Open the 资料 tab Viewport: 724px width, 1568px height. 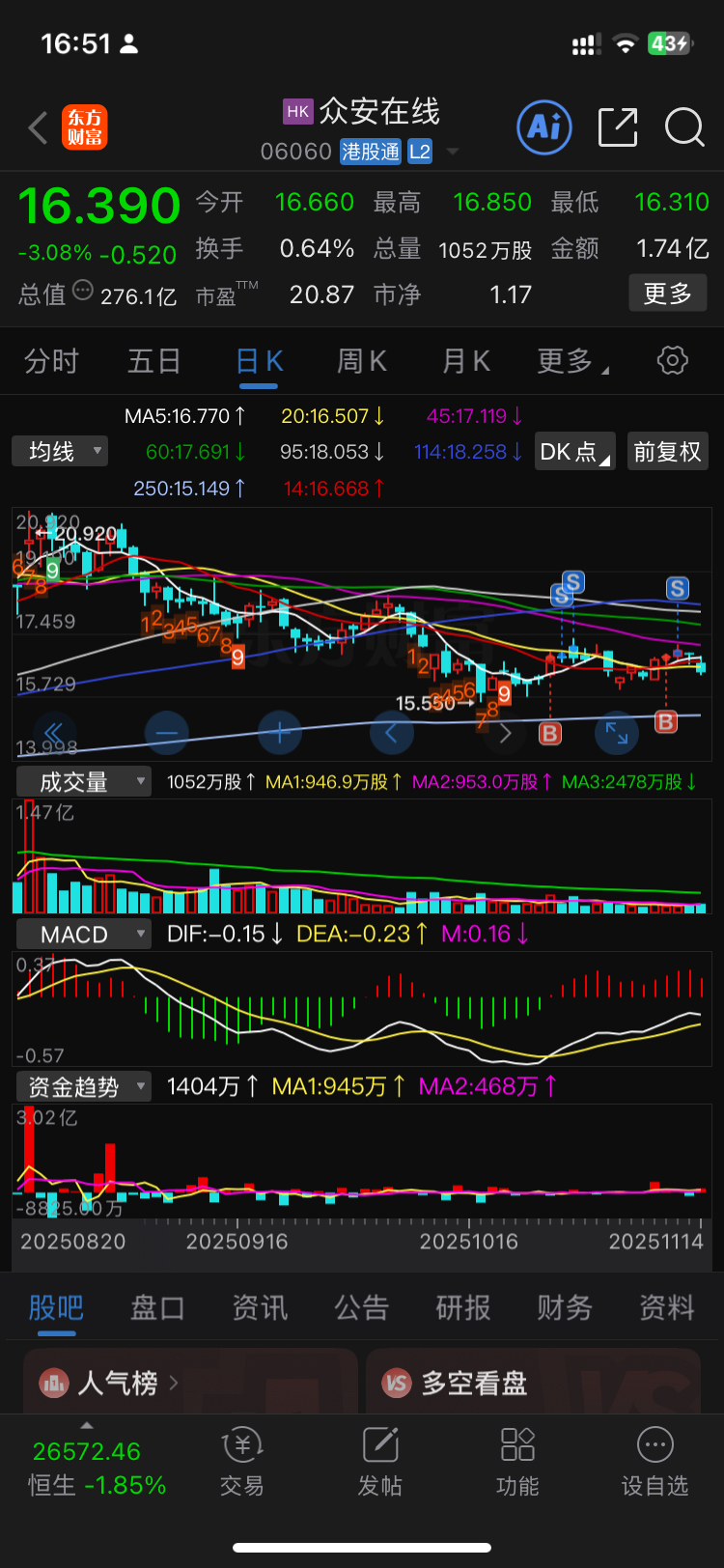pos(667,1307)
